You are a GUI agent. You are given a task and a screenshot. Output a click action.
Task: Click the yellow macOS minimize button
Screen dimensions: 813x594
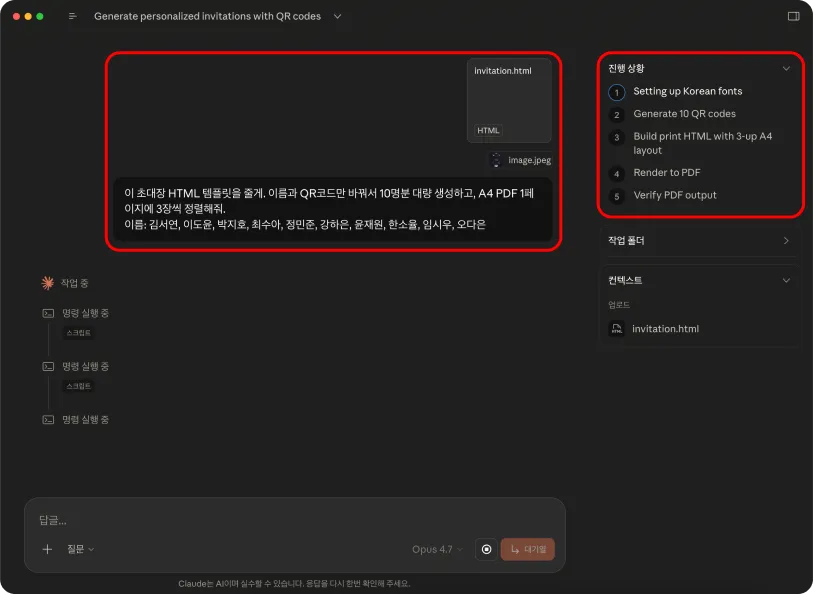[x=28, y=17]
